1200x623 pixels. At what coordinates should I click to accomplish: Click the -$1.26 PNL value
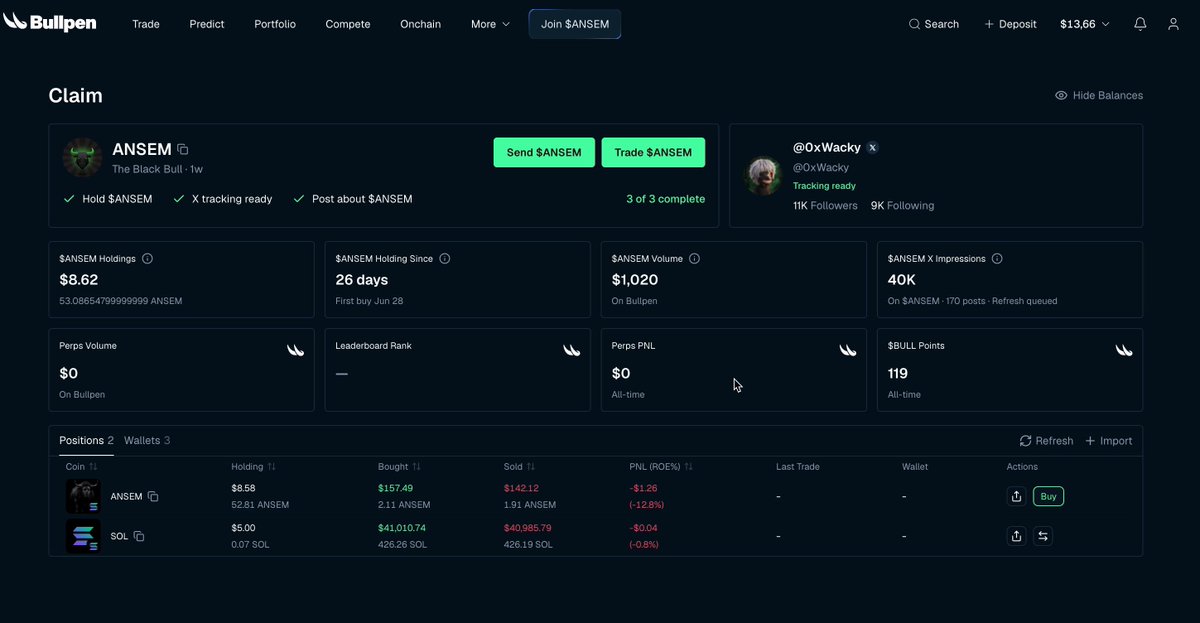[643, 488]
